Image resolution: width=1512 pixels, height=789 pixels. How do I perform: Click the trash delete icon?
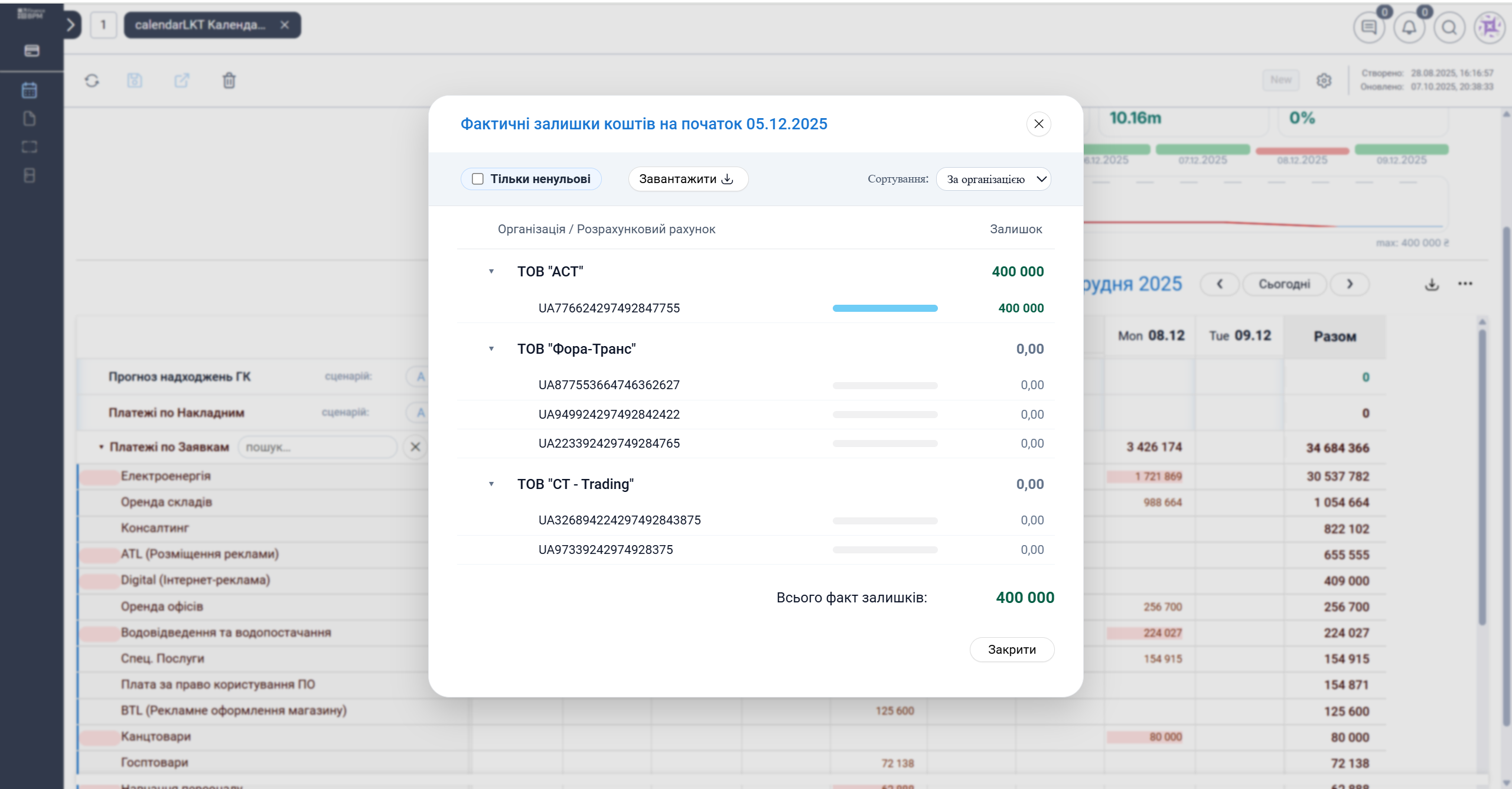pyautogui.click(x=229, y=80)
